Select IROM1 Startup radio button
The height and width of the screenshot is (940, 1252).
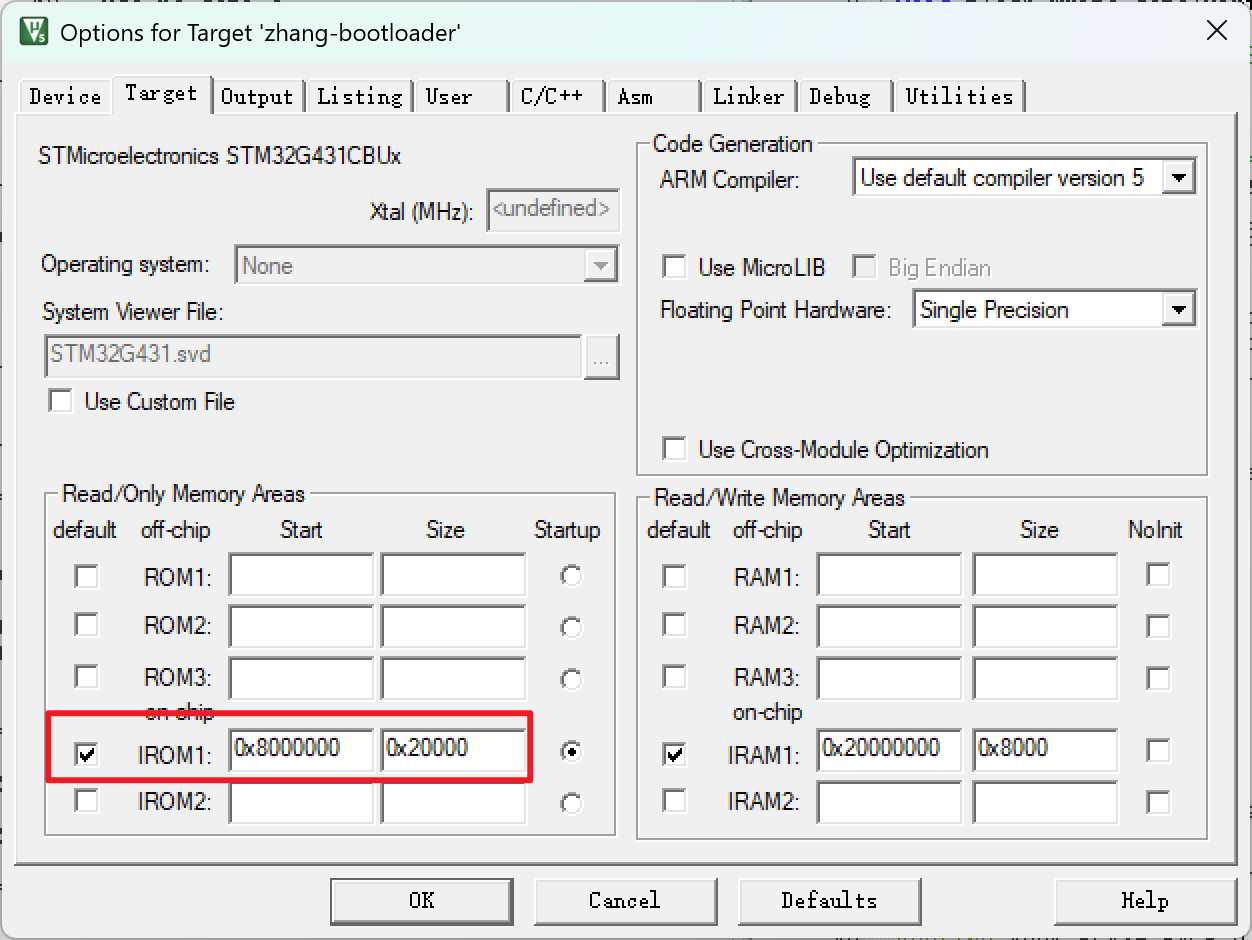point(571,751)
